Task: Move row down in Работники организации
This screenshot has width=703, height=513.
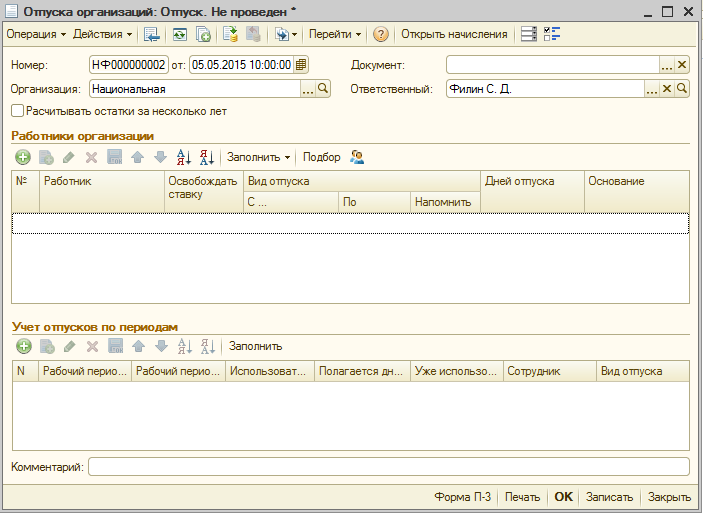Action: (x=160, y=157)
